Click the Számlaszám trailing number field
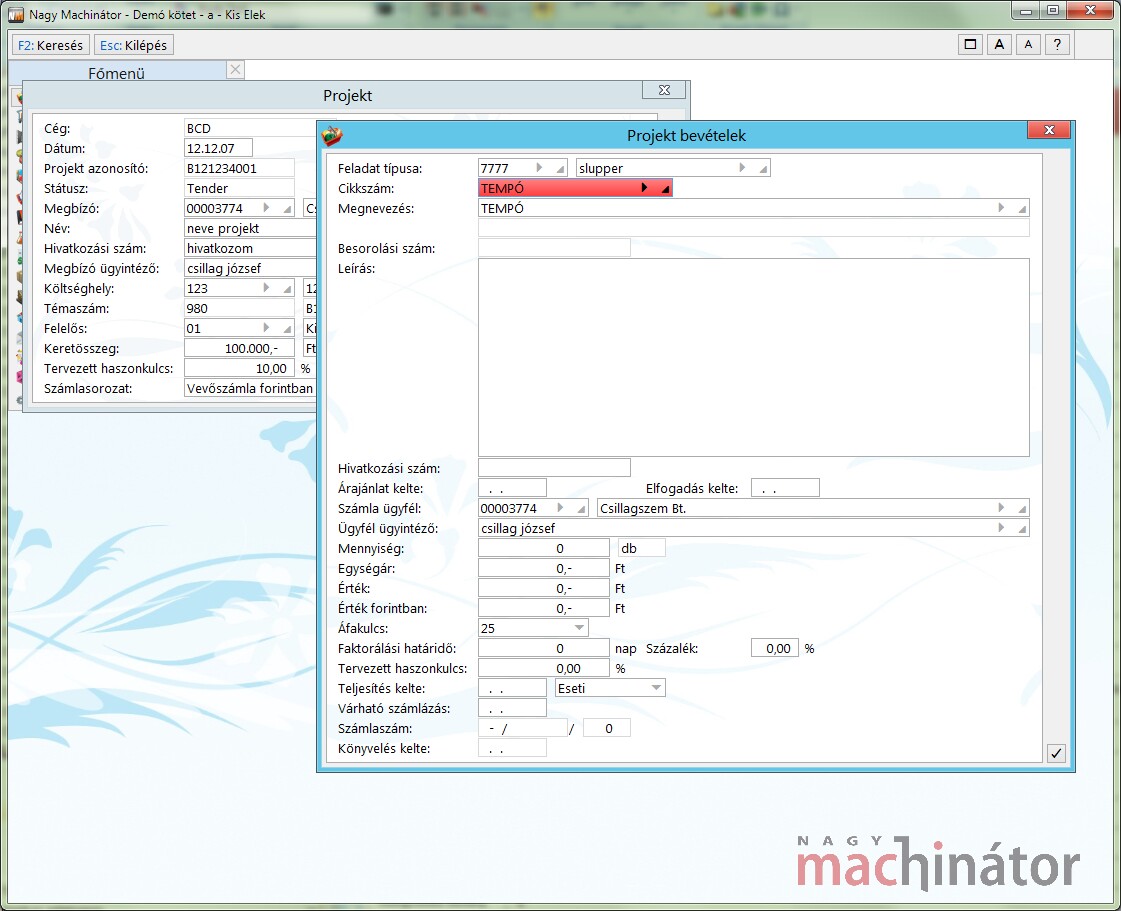The image size is (1121, 911). tap(607, 728)
